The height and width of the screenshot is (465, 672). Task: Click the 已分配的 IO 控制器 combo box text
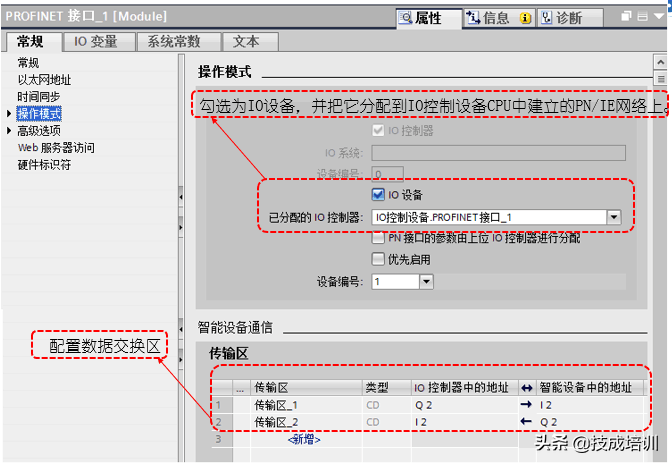click(x=489, y=217)
